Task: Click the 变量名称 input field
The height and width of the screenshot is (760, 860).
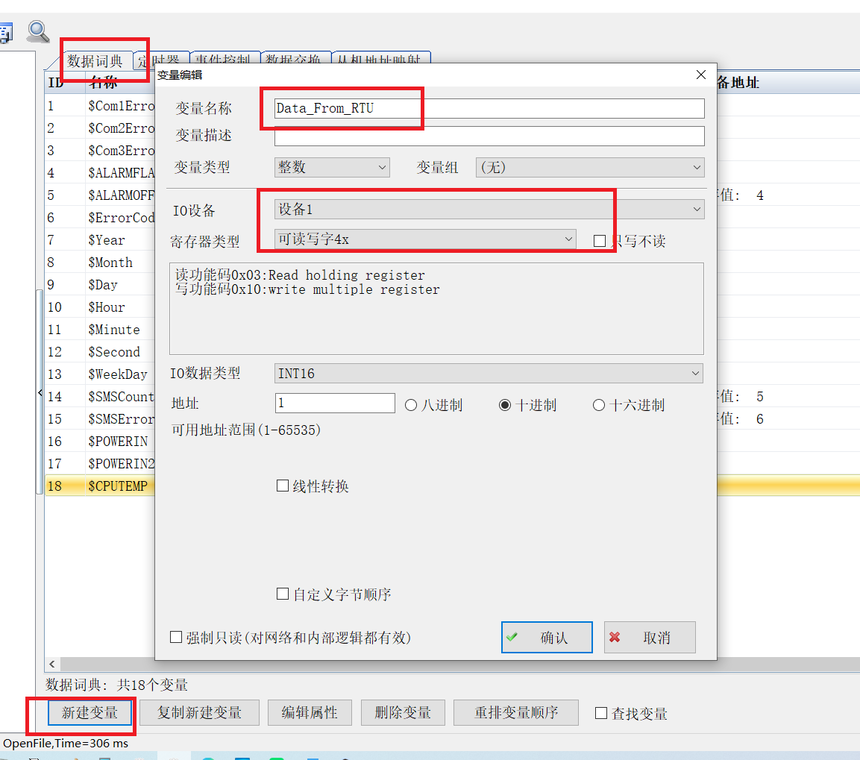Action: point(489,109)
